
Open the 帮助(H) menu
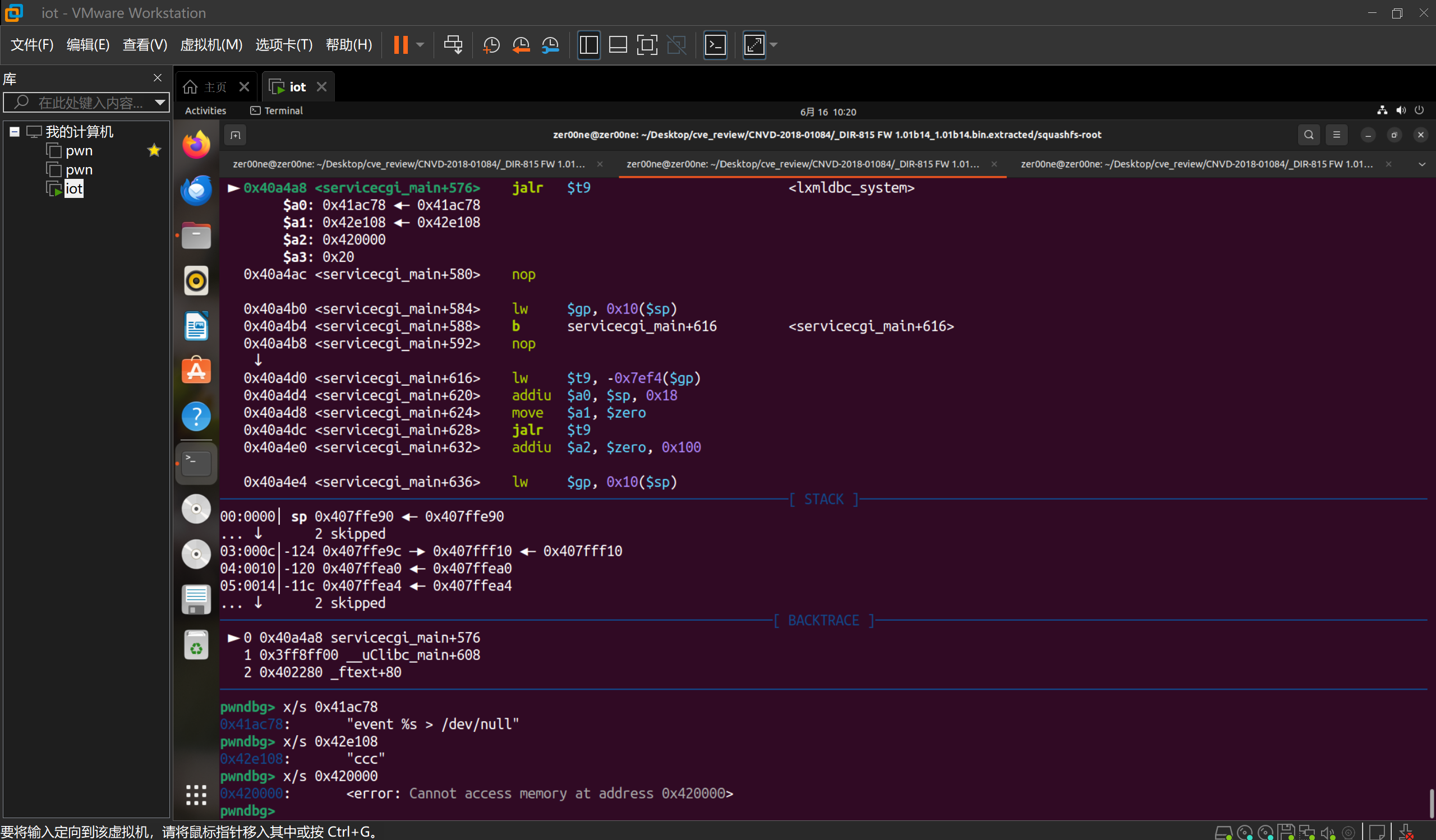349,44
